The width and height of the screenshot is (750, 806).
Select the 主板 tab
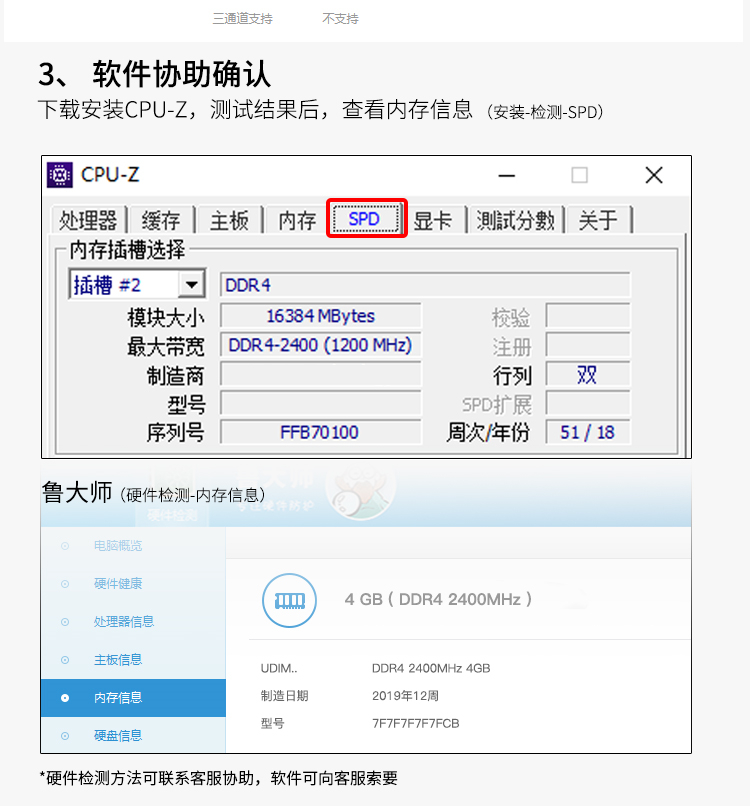(x=229, y=221)
